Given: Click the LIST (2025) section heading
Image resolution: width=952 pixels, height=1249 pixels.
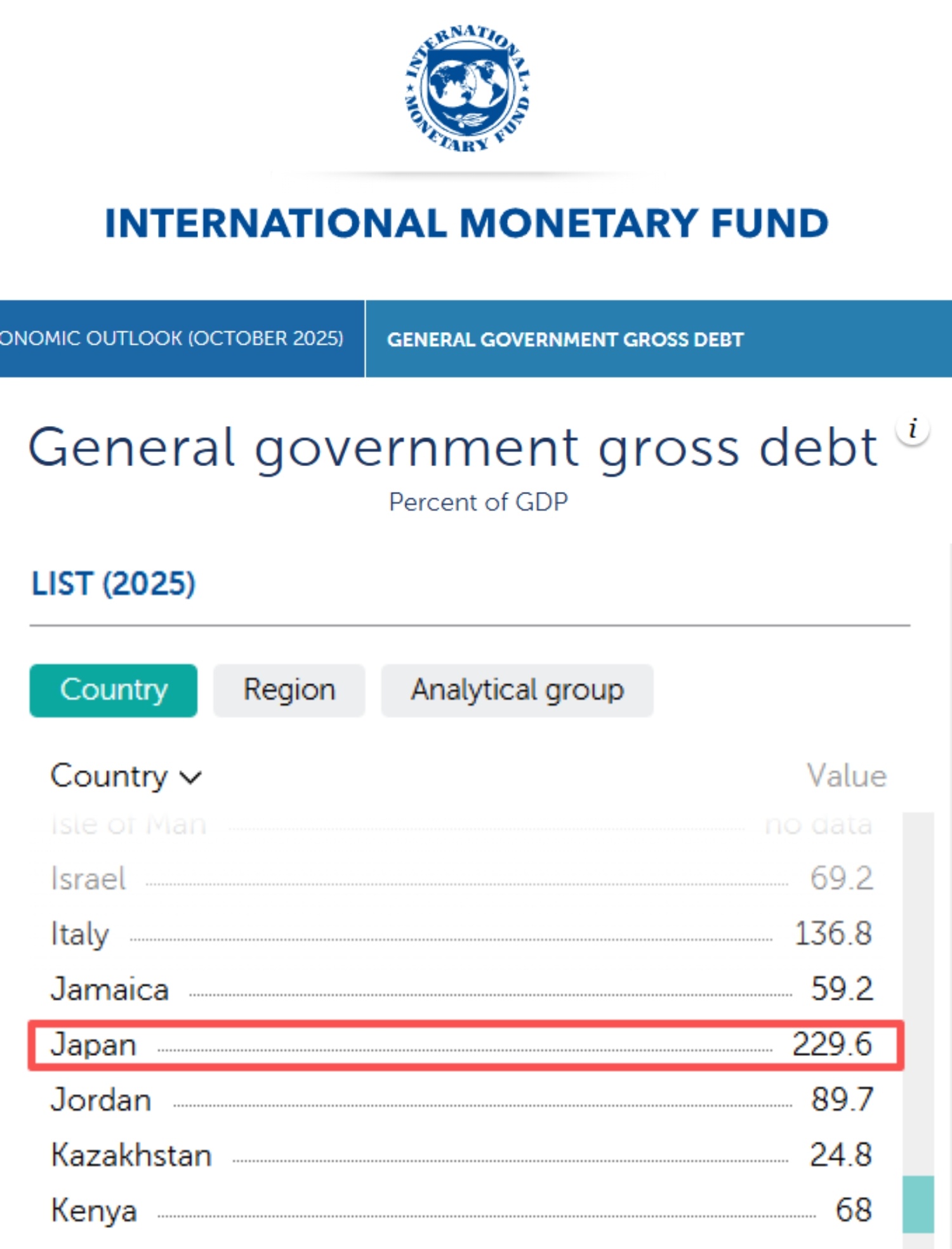Looking at the screenshot, I should 114,584.
